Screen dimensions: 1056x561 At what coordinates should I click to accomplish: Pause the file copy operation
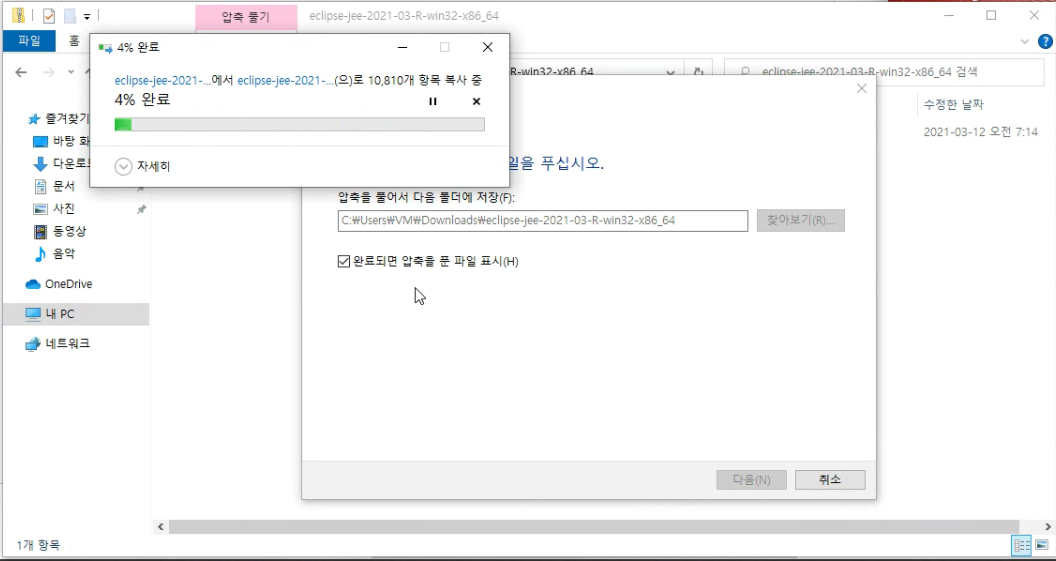[432, 102]
